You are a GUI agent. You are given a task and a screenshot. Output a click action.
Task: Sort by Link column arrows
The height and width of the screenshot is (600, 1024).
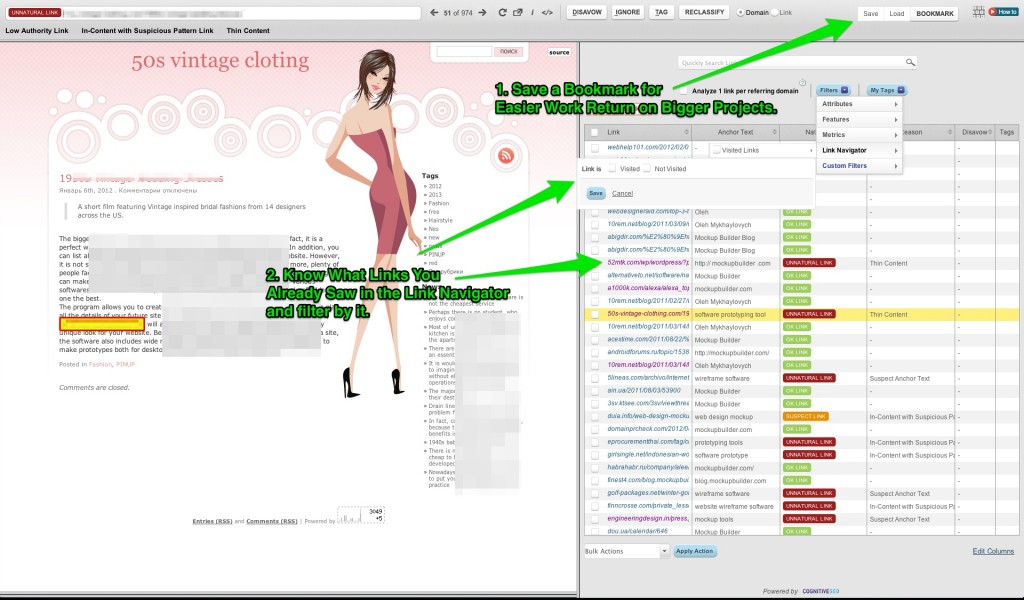686,132
